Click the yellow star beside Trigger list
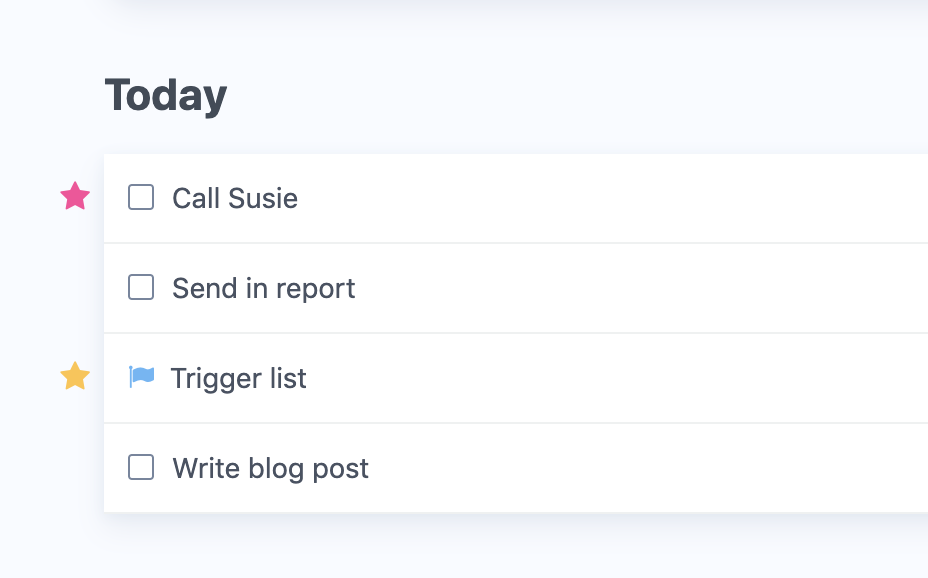928x578 pixels. pos(75,376)
